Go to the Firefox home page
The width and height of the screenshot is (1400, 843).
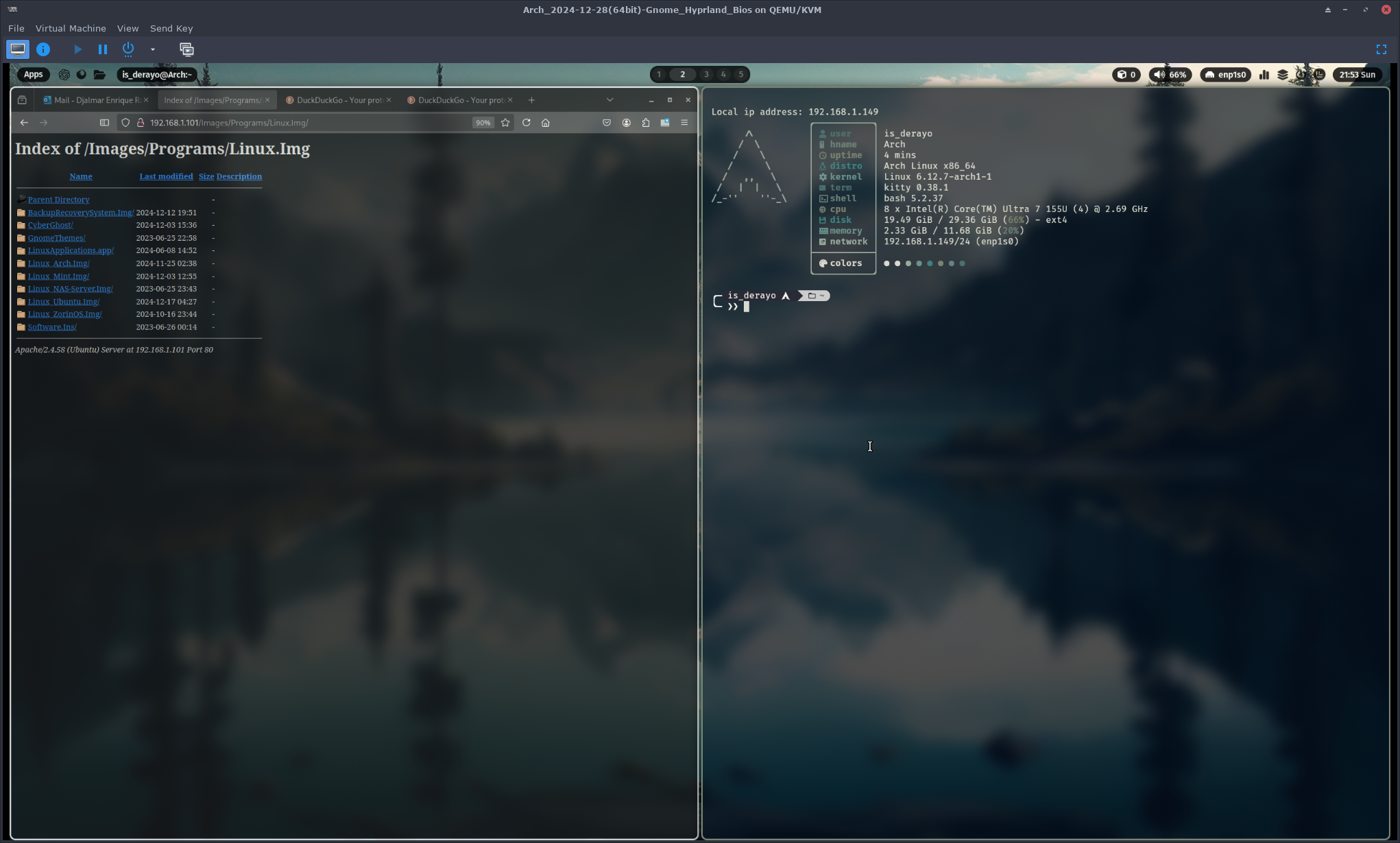pos(546,123)
